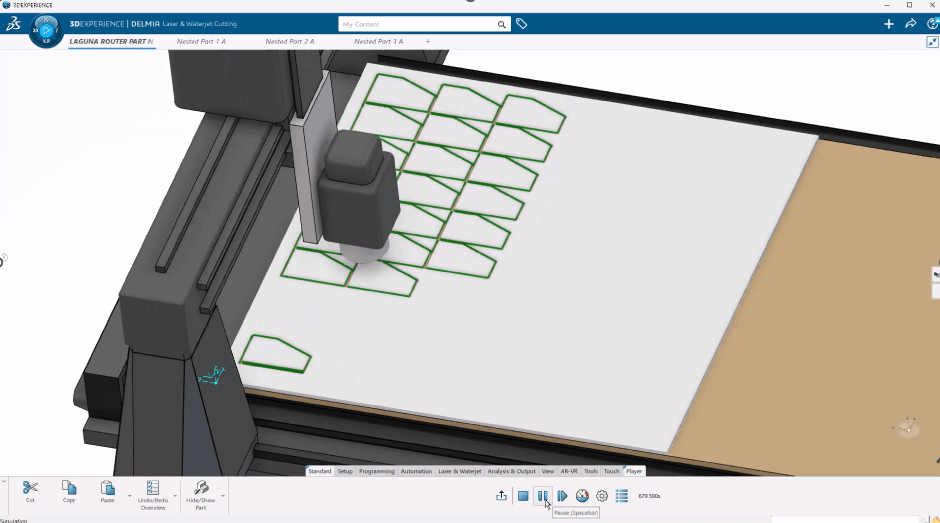Toggle fullscreen view icon
The width and height of the screenshot is (940, 523).
coord(932,42)
